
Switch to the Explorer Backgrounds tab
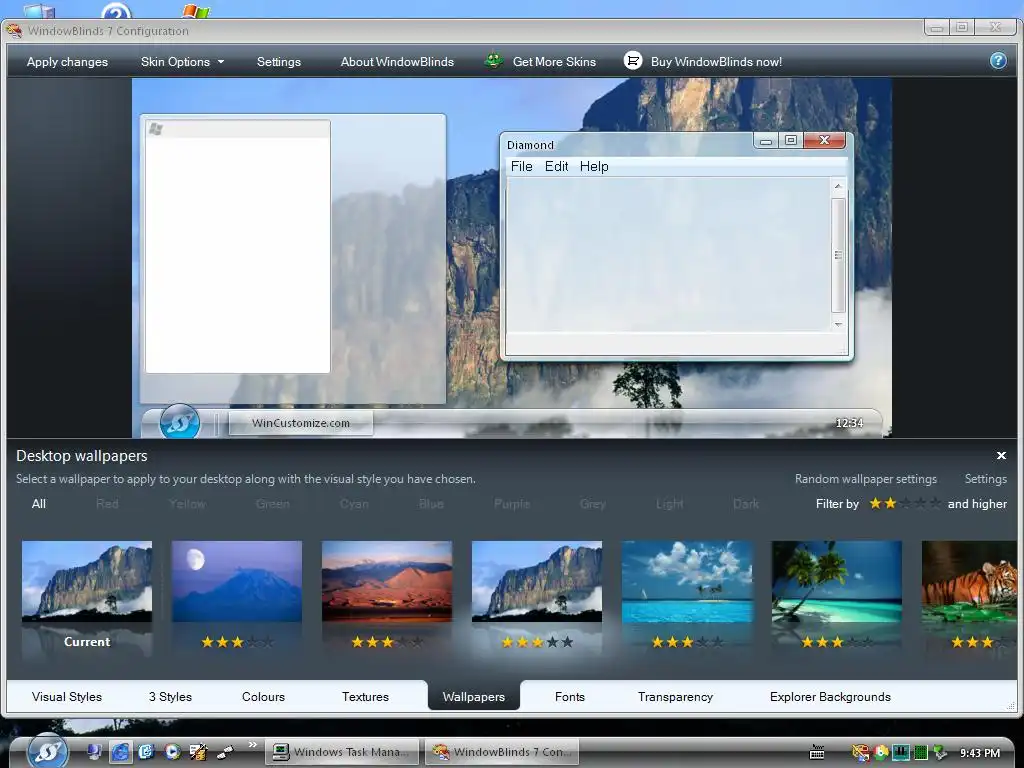pos(830,697)
